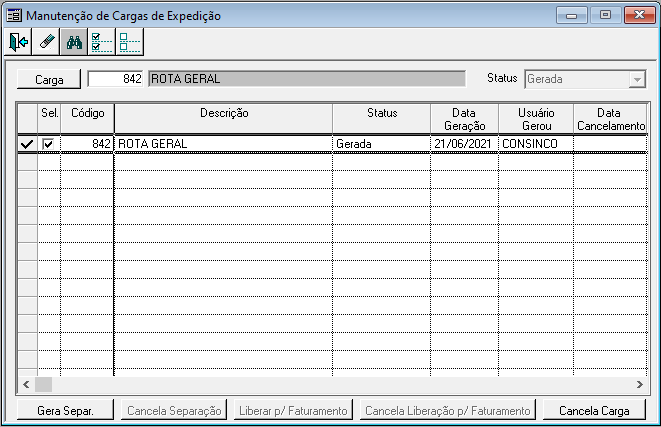Uncheck the Sel. checkbox for load 842

[x=48, y=144]
